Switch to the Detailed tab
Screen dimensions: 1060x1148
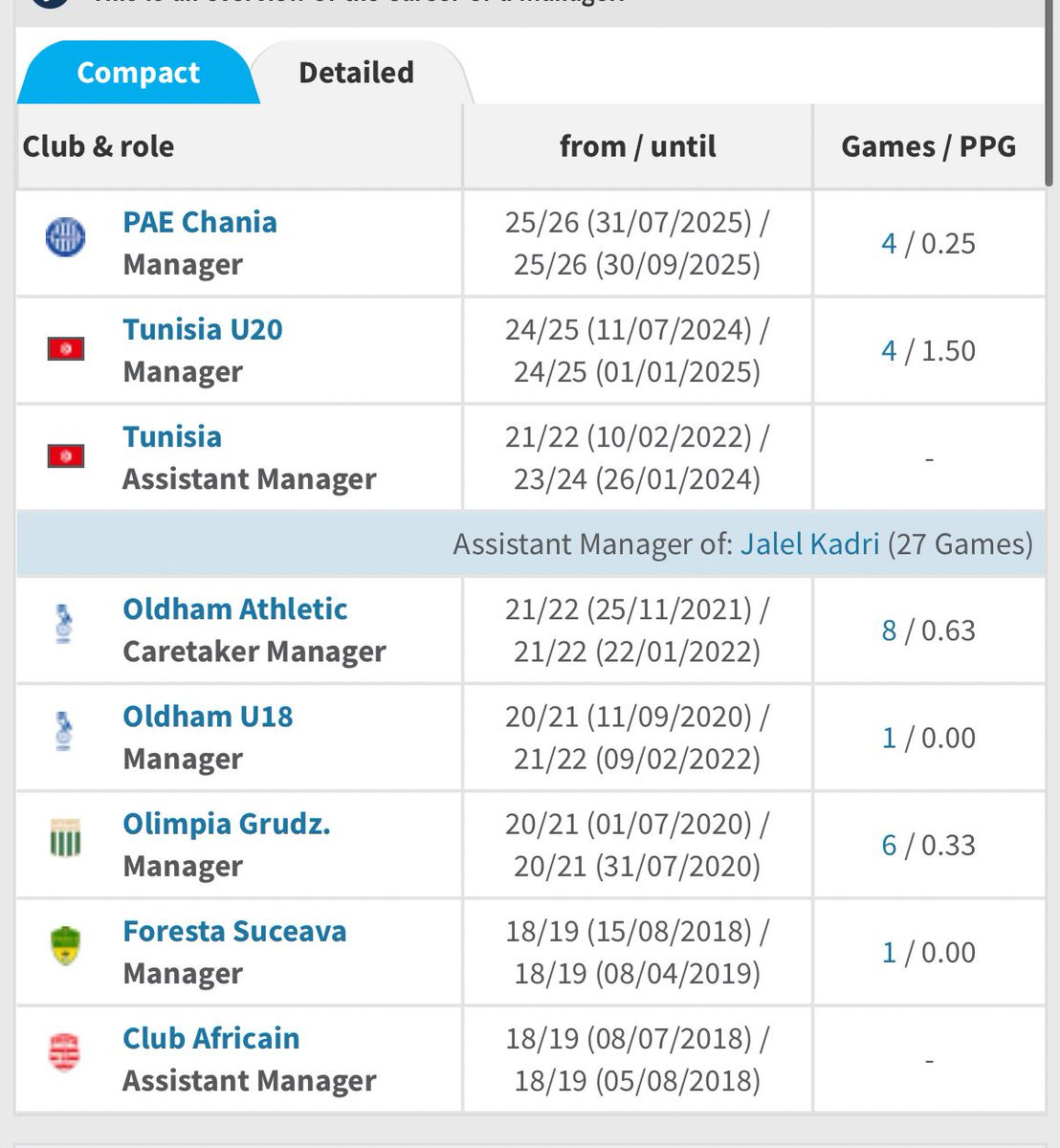pos(356,73)
